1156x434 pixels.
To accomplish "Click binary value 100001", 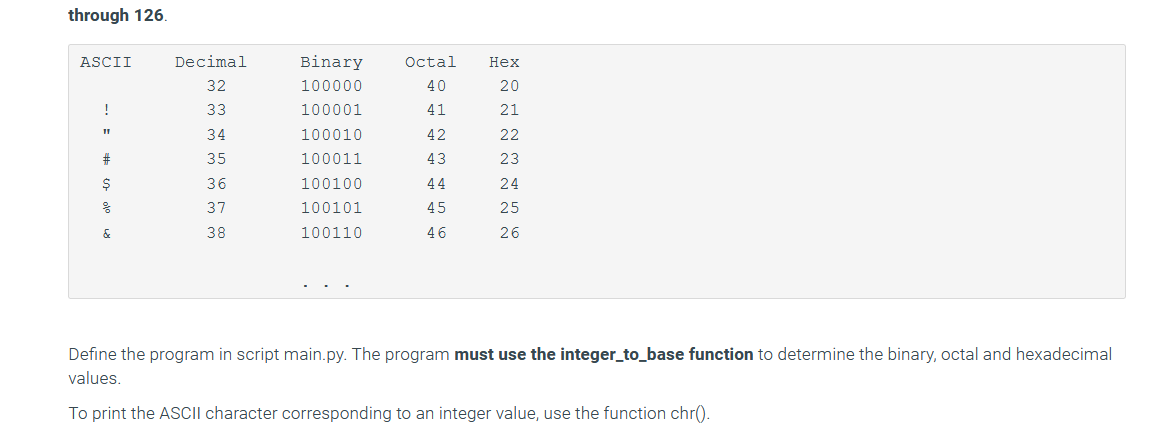I will point(331,111).
